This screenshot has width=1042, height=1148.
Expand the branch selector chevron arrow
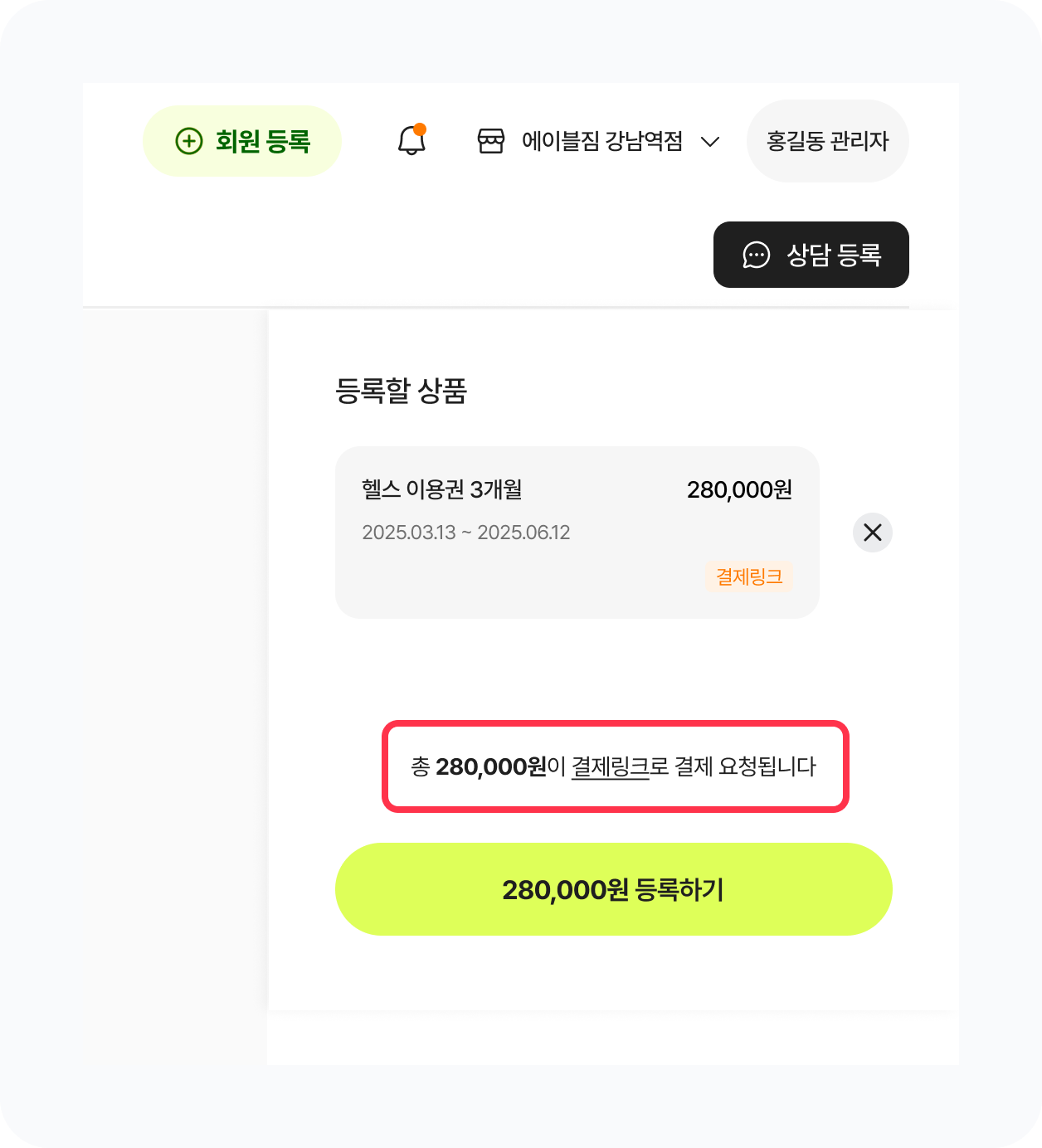coord(710,142)
